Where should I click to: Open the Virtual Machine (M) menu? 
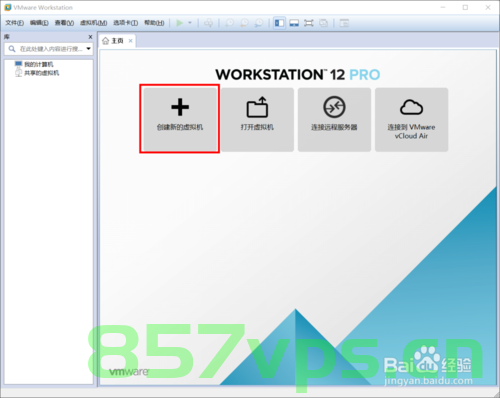tap(93, 23)
